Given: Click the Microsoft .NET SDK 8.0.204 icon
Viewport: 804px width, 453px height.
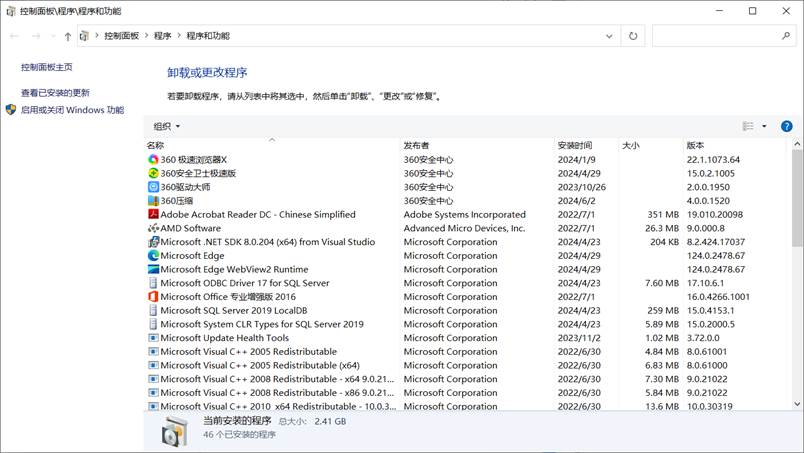Looking at the screenshot, I should tap(153, 242).
